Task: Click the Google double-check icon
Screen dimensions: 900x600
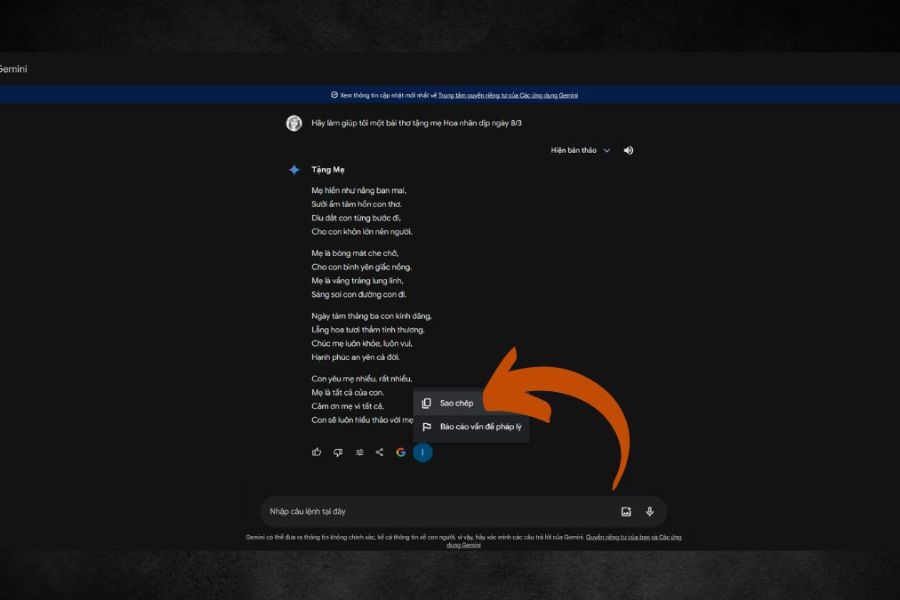Action: tap(400, 452)
